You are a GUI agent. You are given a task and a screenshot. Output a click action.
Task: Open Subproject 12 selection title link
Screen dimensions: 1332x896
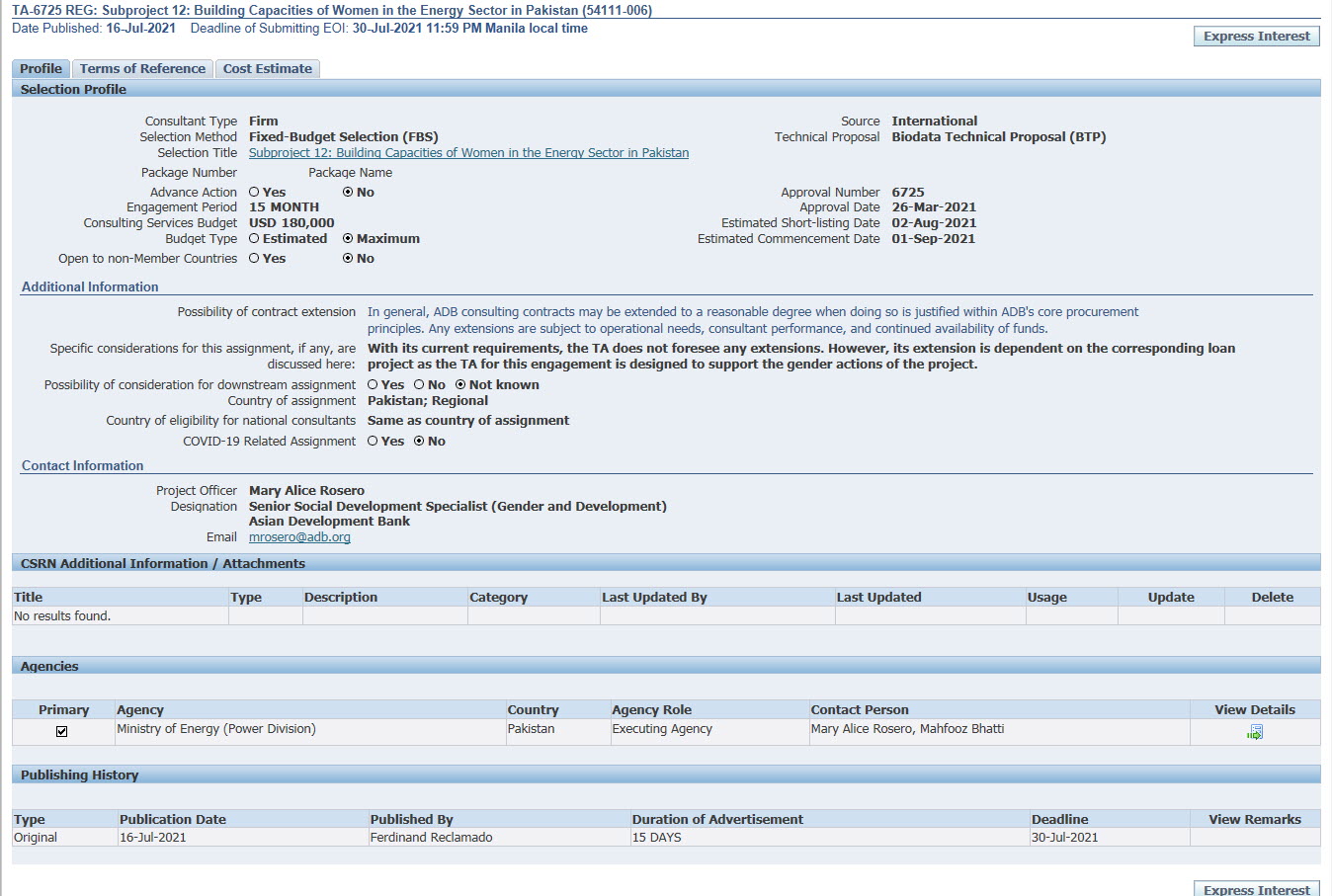468,153
